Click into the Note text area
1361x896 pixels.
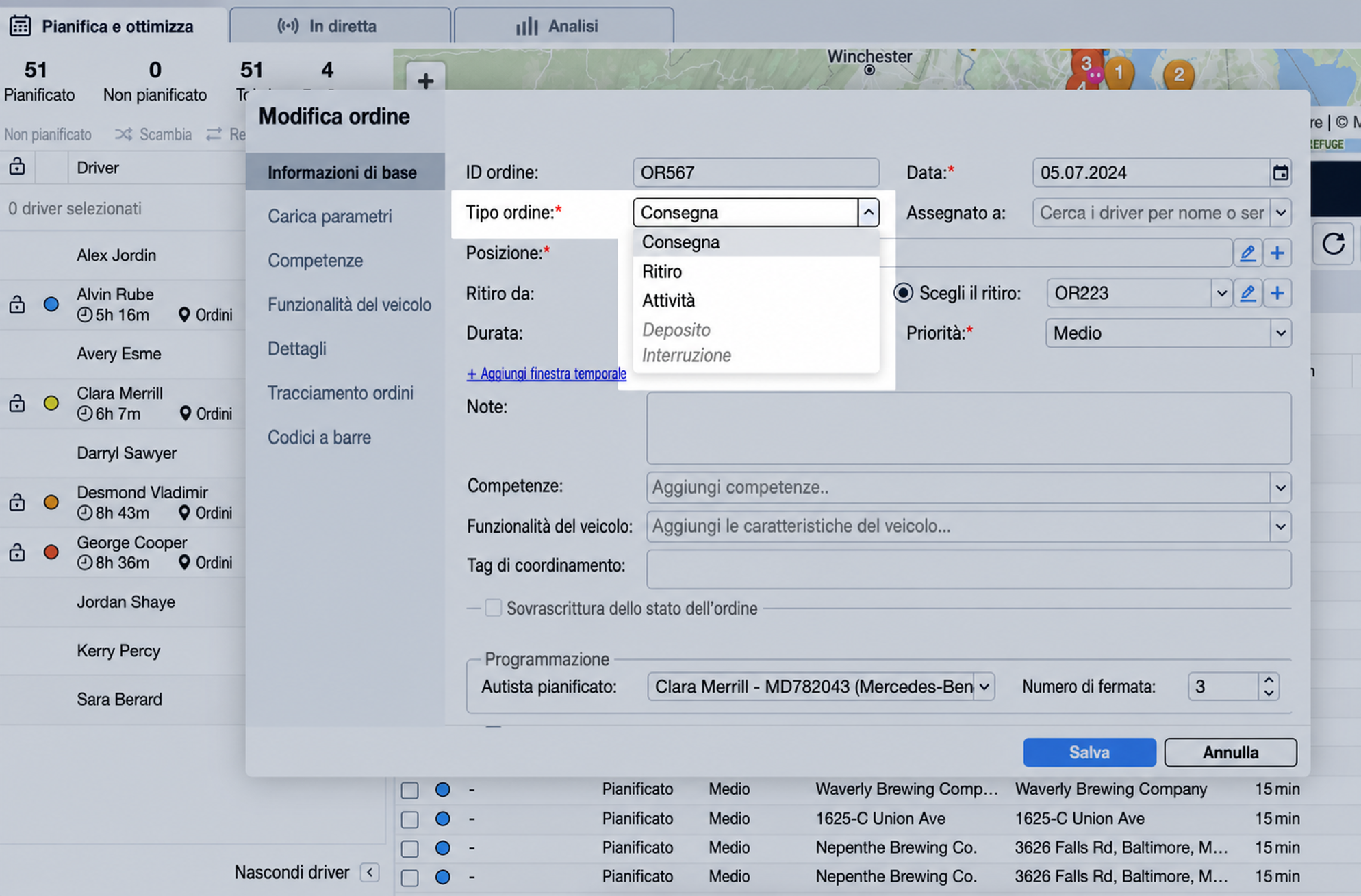[969, 428]
